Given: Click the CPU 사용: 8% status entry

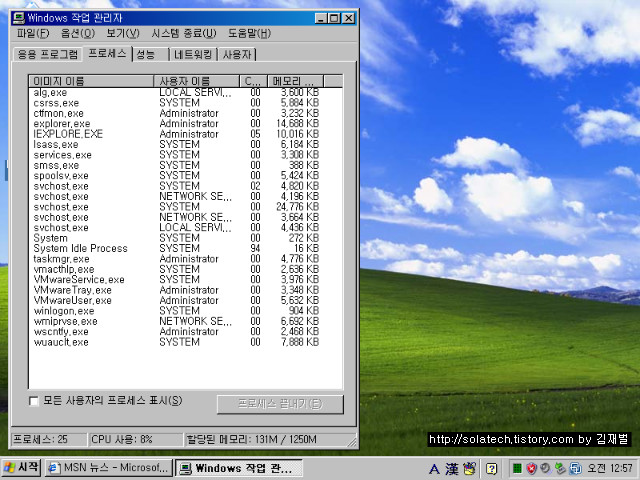Looking at the screenshot, I should click(135, 440).
